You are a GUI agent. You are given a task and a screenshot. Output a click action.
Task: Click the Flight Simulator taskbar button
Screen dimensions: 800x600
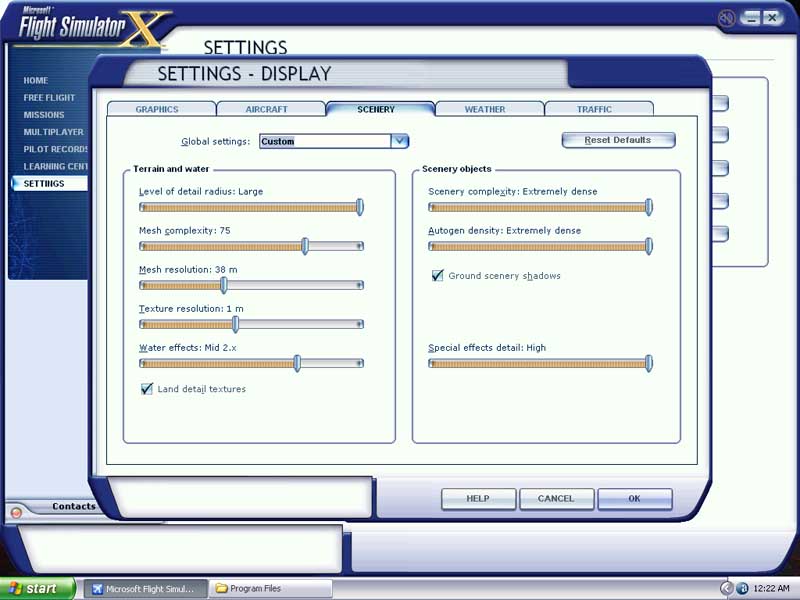147,589
